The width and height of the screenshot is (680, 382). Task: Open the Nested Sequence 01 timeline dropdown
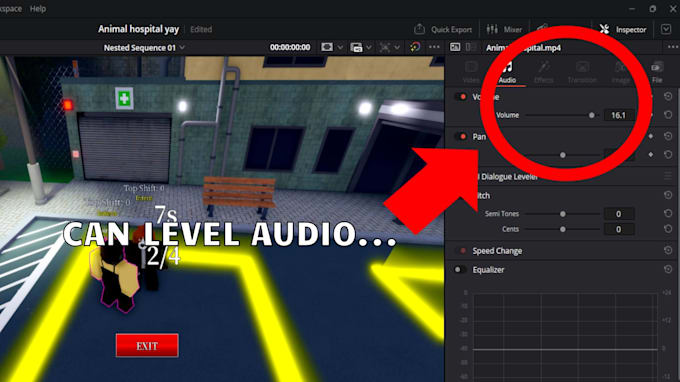(183, 47)
